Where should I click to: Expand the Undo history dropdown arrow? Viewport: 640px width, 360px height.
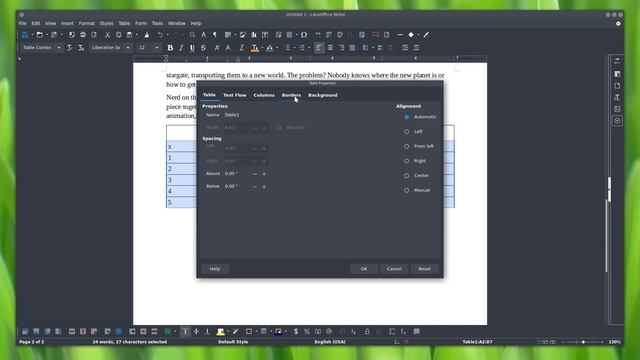tap(167, 35)
